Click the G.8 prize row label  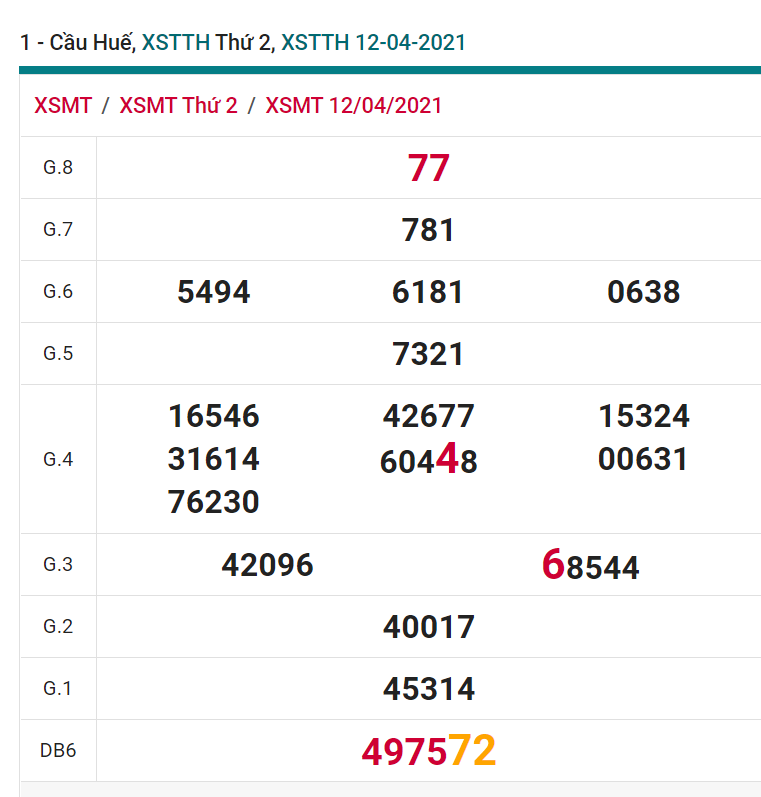click(58, 168)
